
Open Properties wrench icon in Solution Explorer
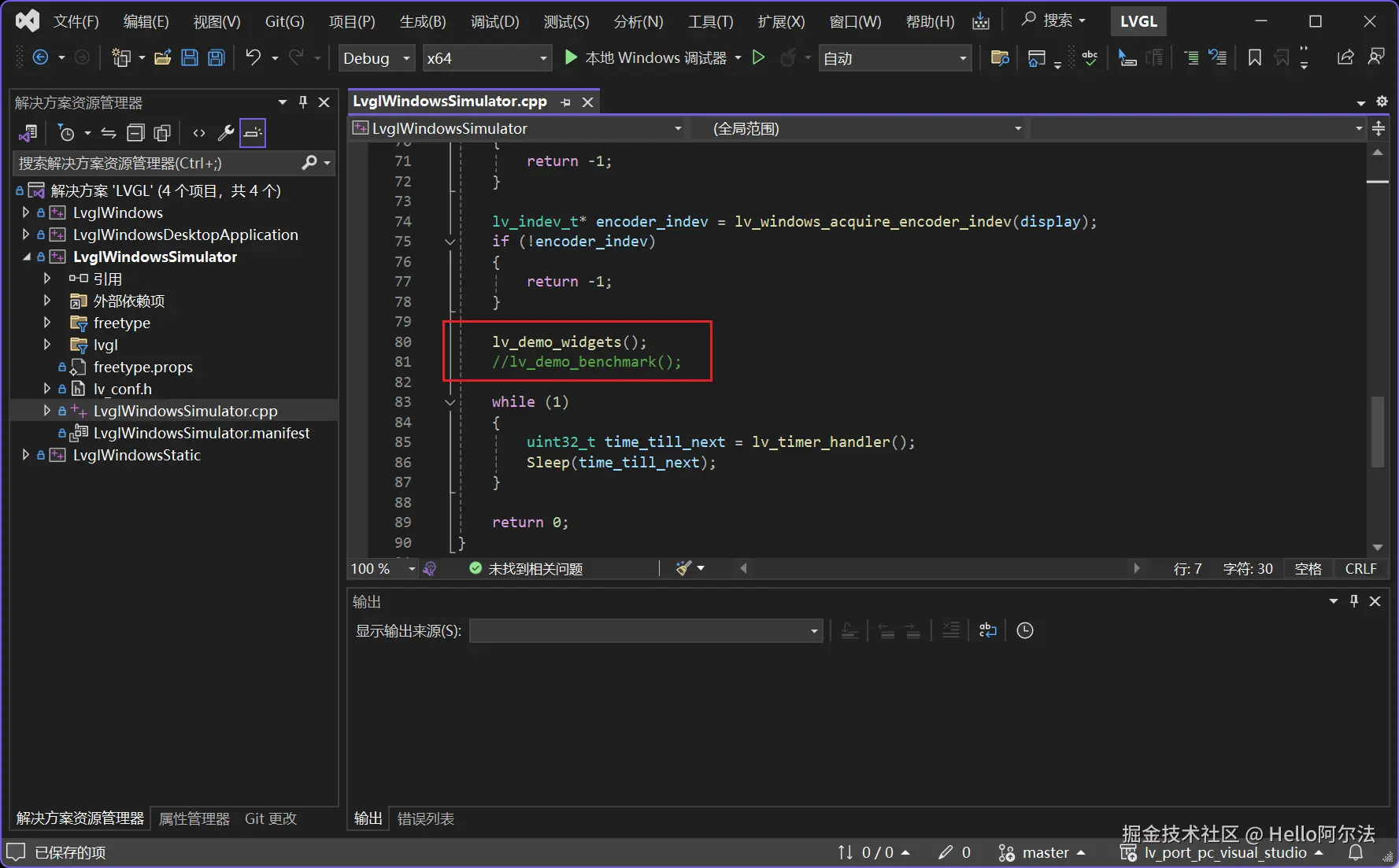pos(226,133)
